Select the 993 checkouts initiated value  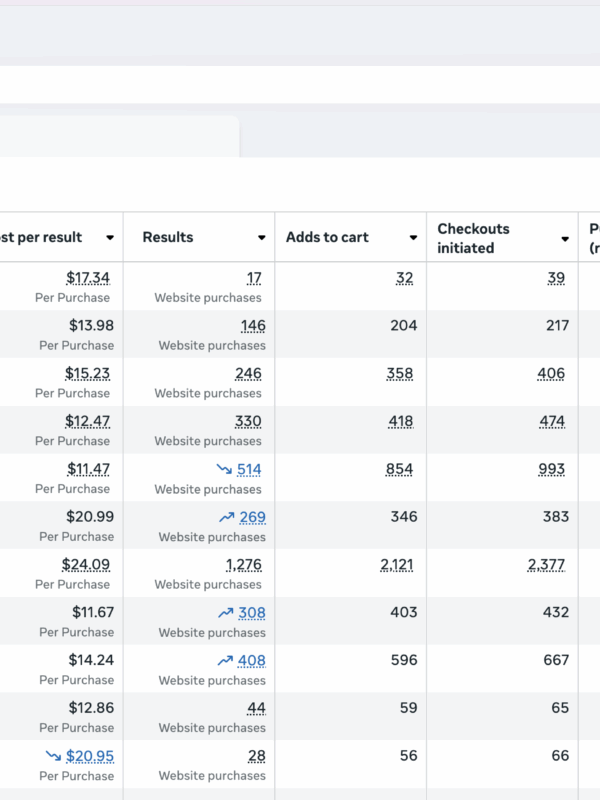tap(552, 469)
